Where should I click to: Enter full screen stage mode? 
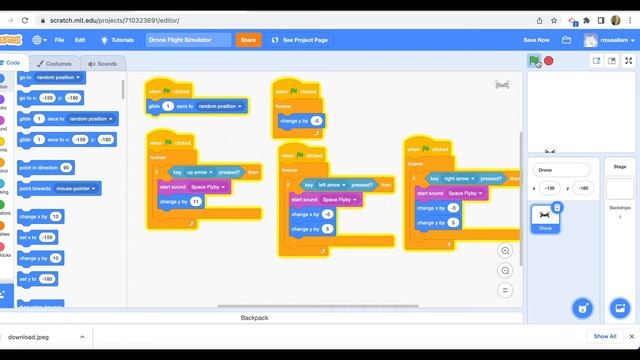[629, 61]
